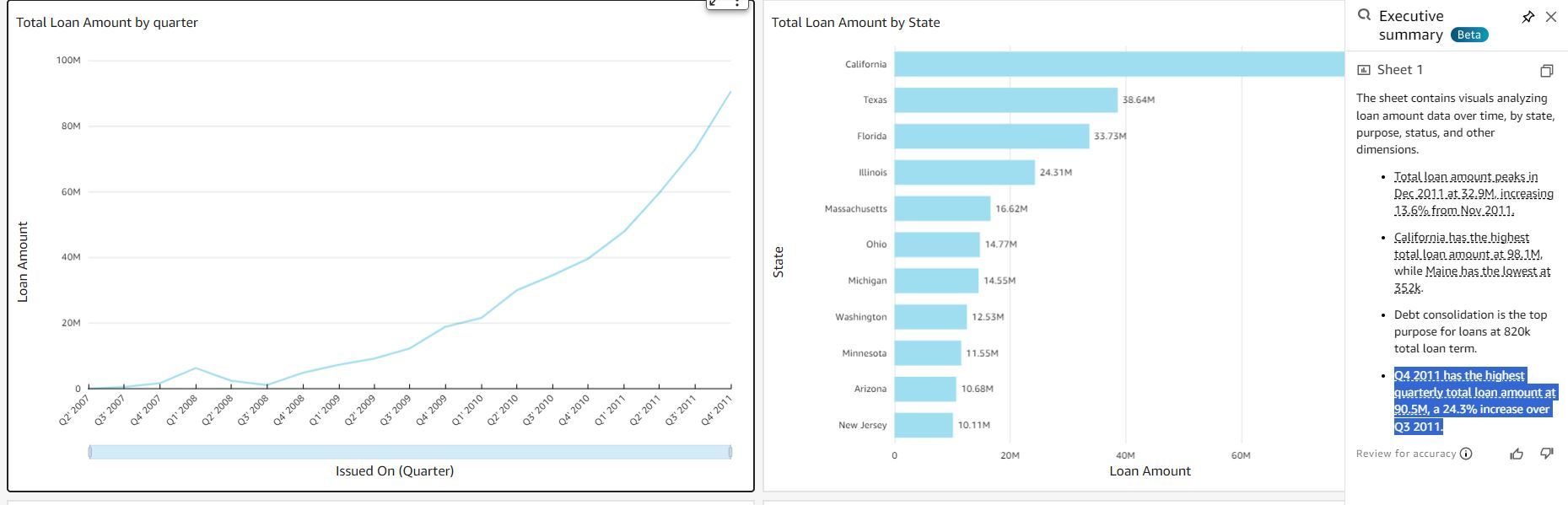Click the Massachusetts bar showing 16.62M
This screenshot has width=1568, height=505.
click(x=943, y=209)
